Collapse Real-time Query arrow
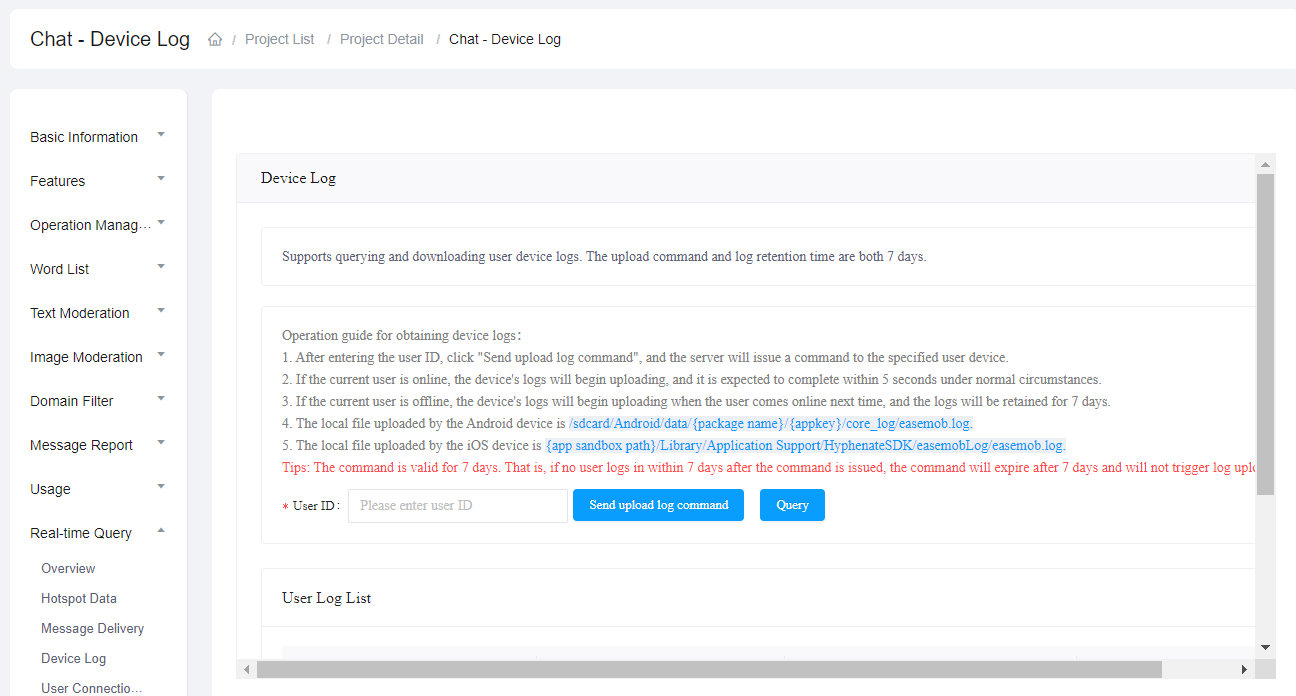This screenshot has height=696, width=1296. tap(161, 530)
